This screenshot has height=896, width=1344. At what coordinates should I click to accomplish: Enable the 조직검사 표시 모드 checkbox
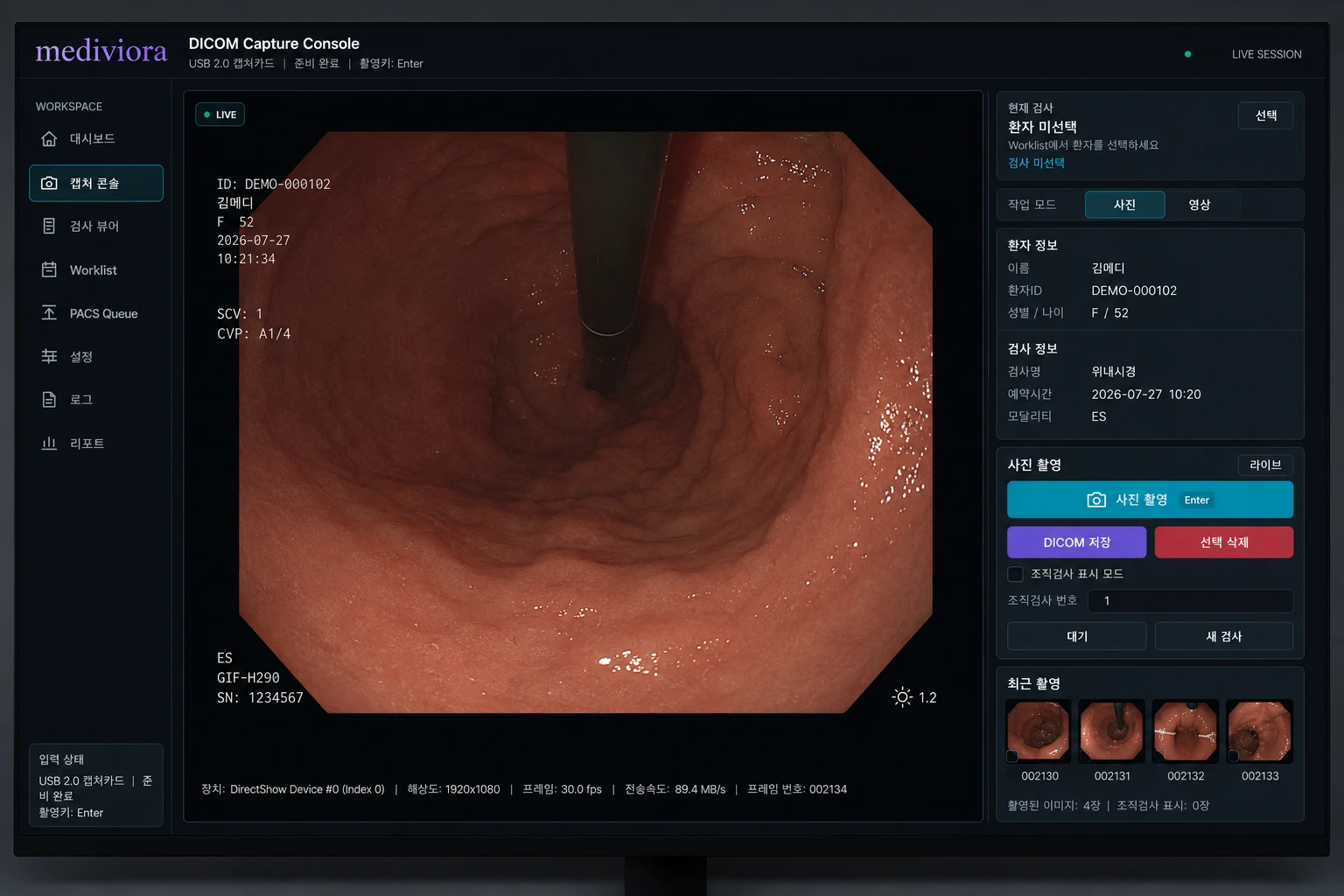[1015, 574]
